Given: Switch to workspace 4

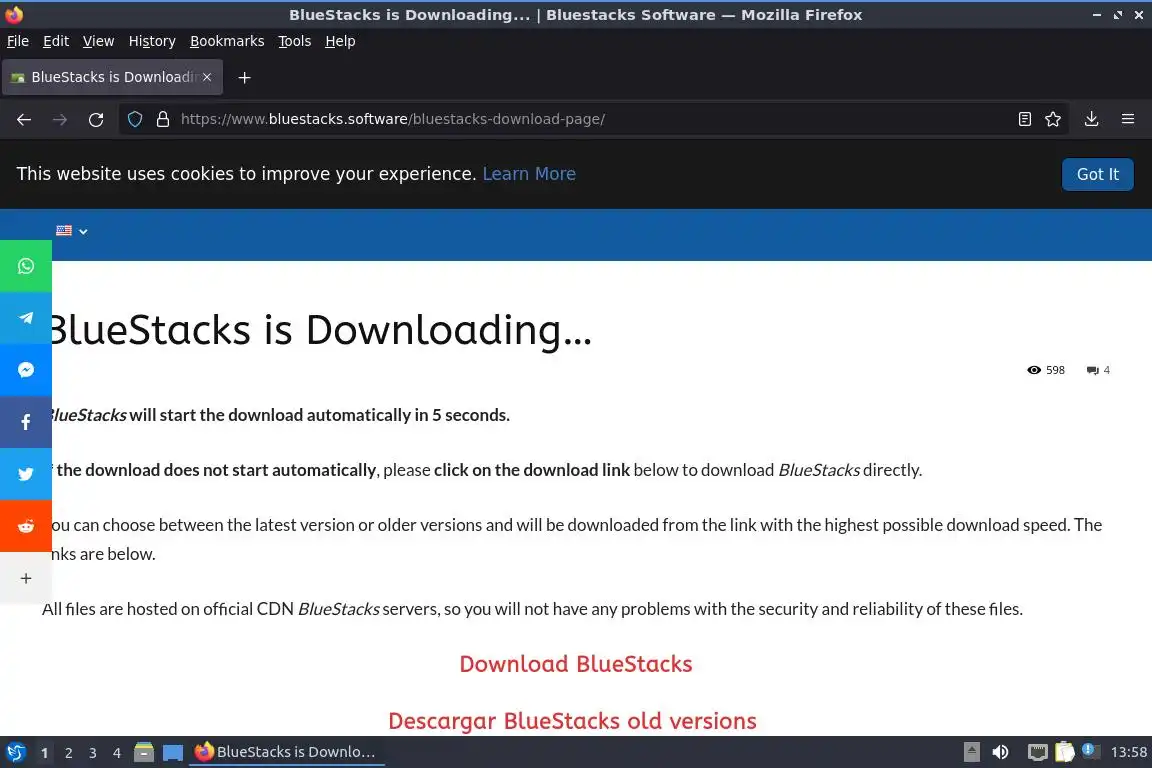Looking at the screenshot, I should pos(117,753).
